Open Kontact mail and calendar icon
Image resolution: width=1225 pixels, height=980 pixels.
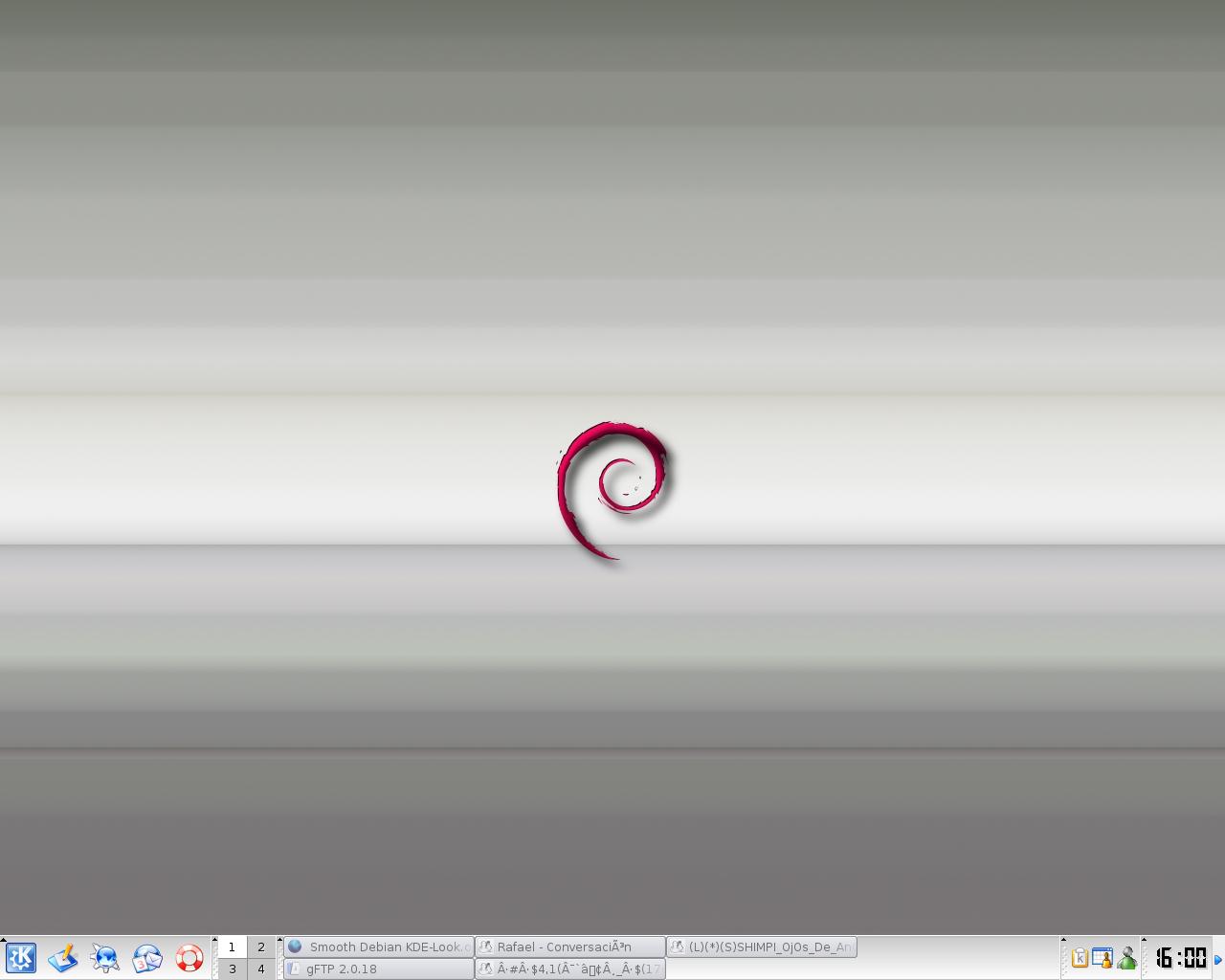(x=147, y=958)
